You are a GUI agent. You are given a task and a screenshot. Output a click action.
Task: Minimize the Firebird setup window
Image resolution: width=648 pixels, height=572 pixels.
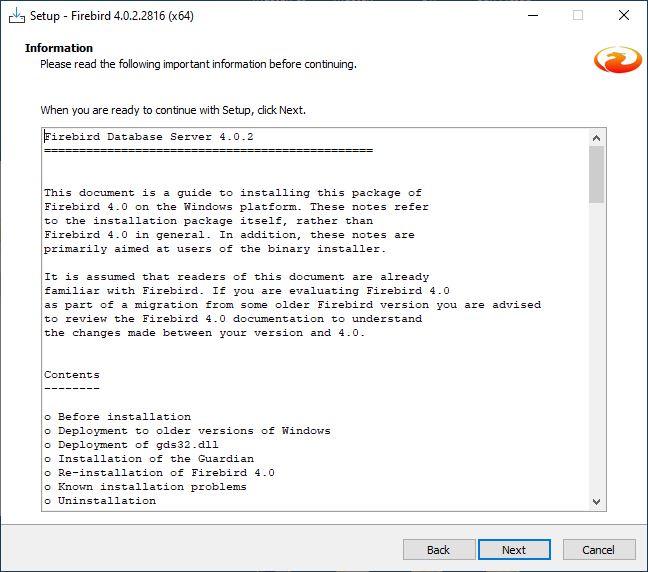(533, 16)
